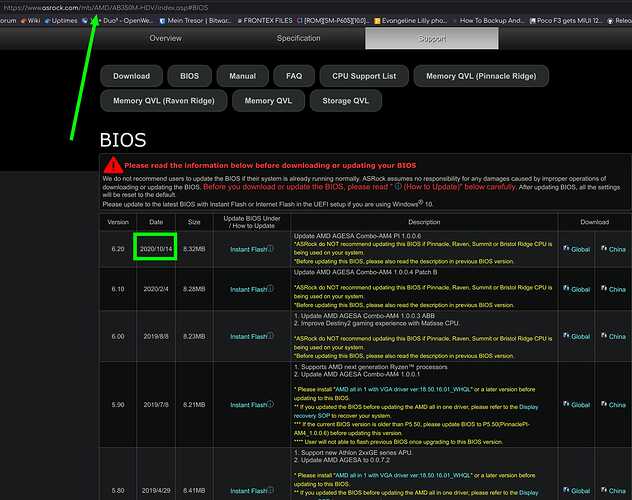Open AMD all in 1 driver link in 5.90 row
This screenshot has width=632, height=500.
(403, 390)
